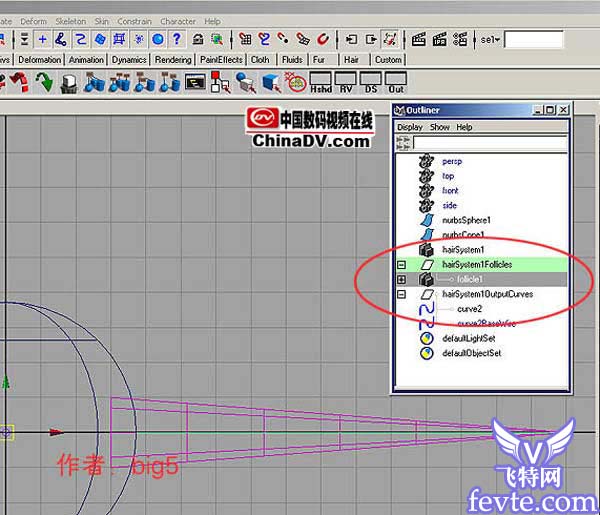600x515 pixels.
Task: Collapse hairSystem1Follicles in the Outliner
Action: coord(401,265)
